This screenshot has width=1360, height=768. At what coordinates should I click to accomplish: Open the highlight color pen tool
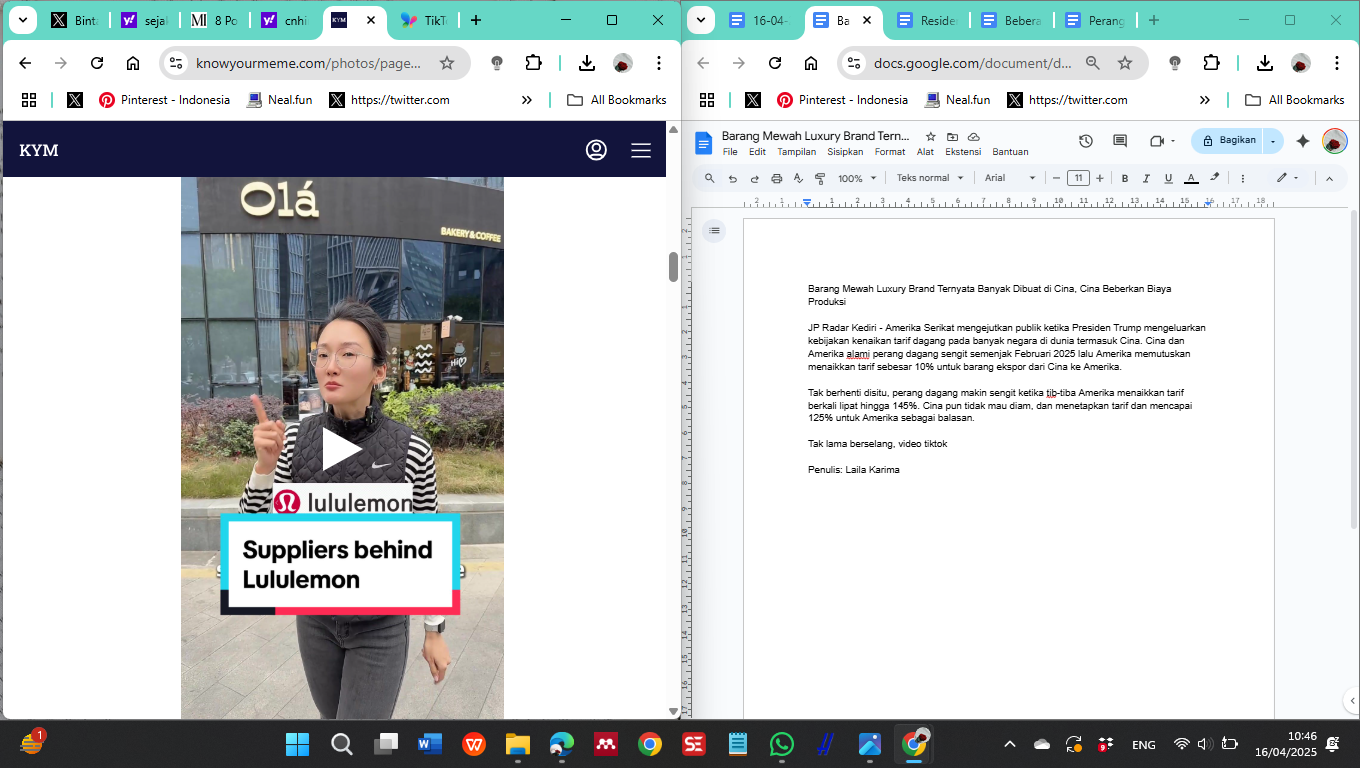coord(1215,178)
